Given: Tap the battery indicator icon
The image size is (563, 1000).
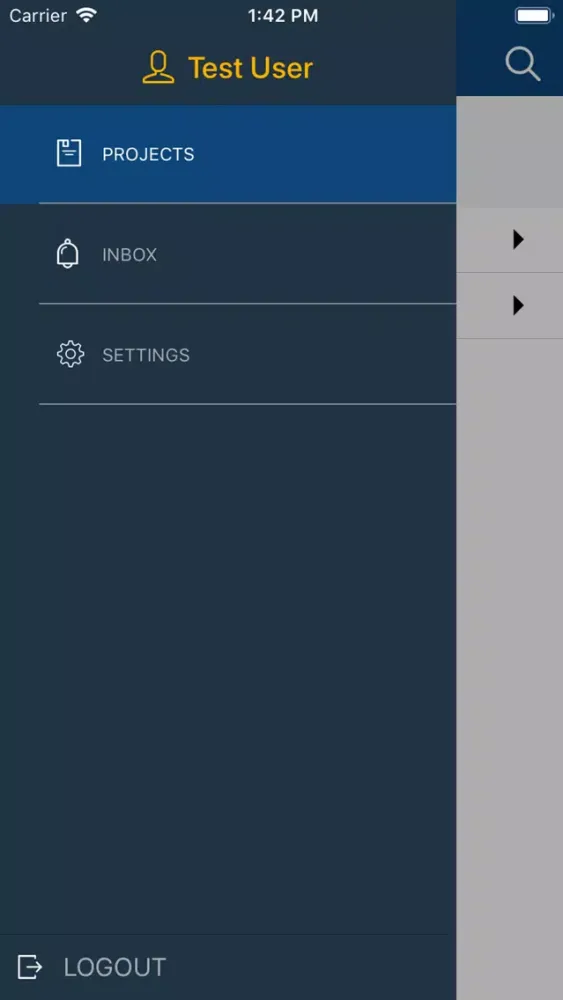Looking at the screenshot, I should 534,15.
